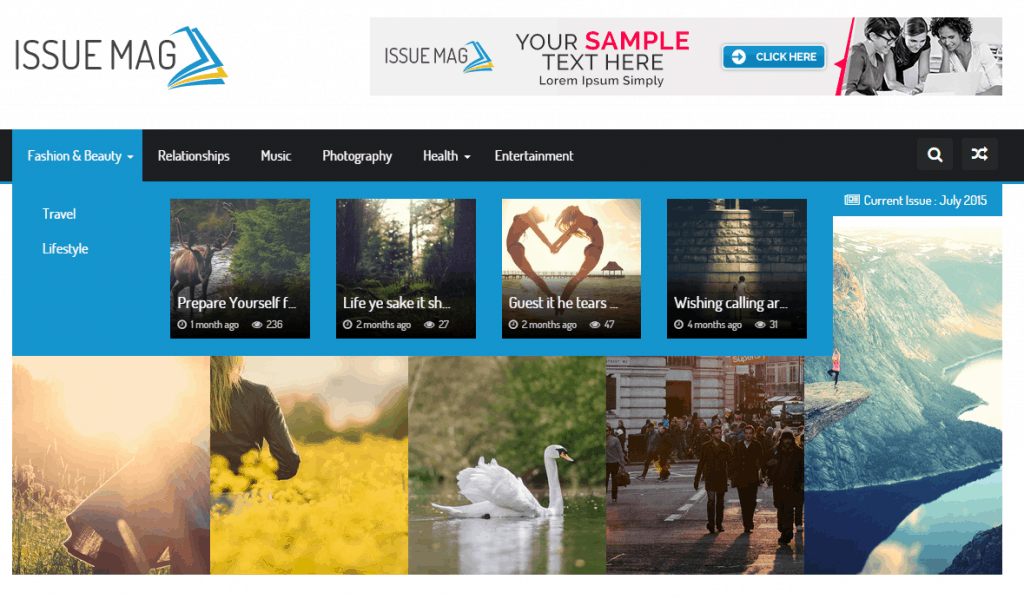The width and height of the screenshot is (1024, 599).
Task: Click the eye views icon showing 236
Action: pyautogui.click(x=257, y=325)
